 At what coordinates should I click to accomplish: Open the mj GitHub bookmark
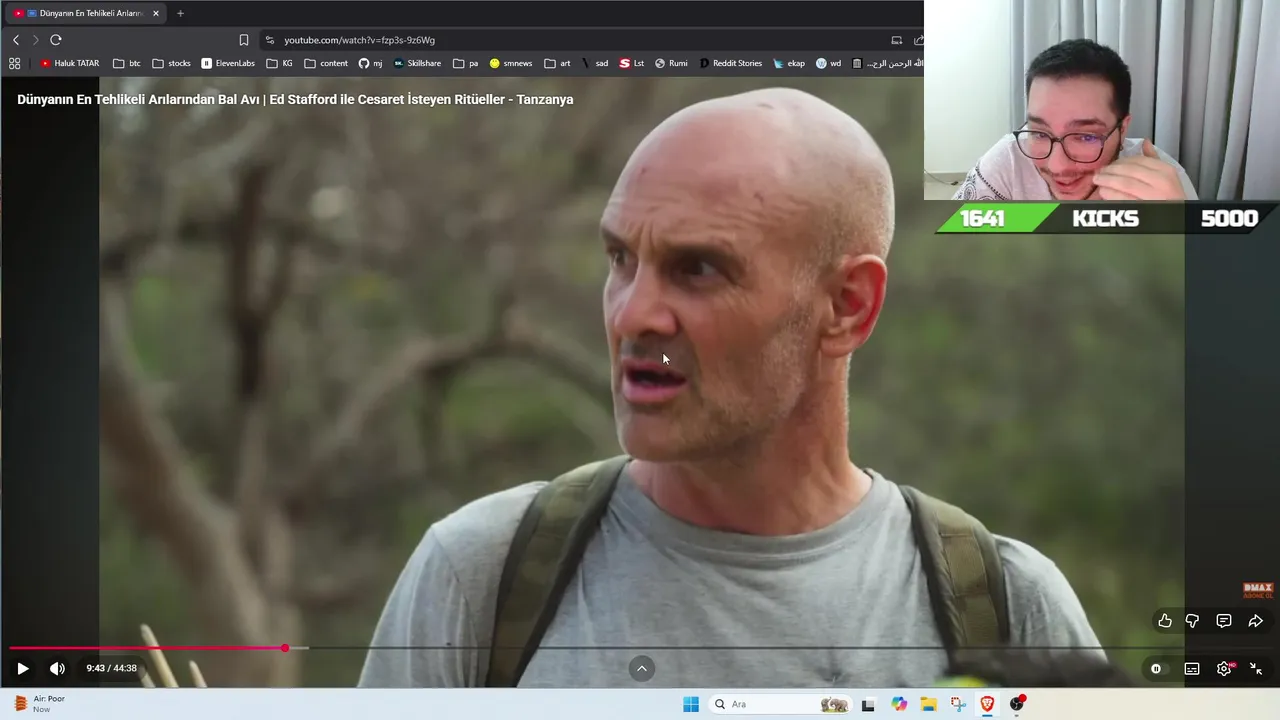[x=370, y=63]
